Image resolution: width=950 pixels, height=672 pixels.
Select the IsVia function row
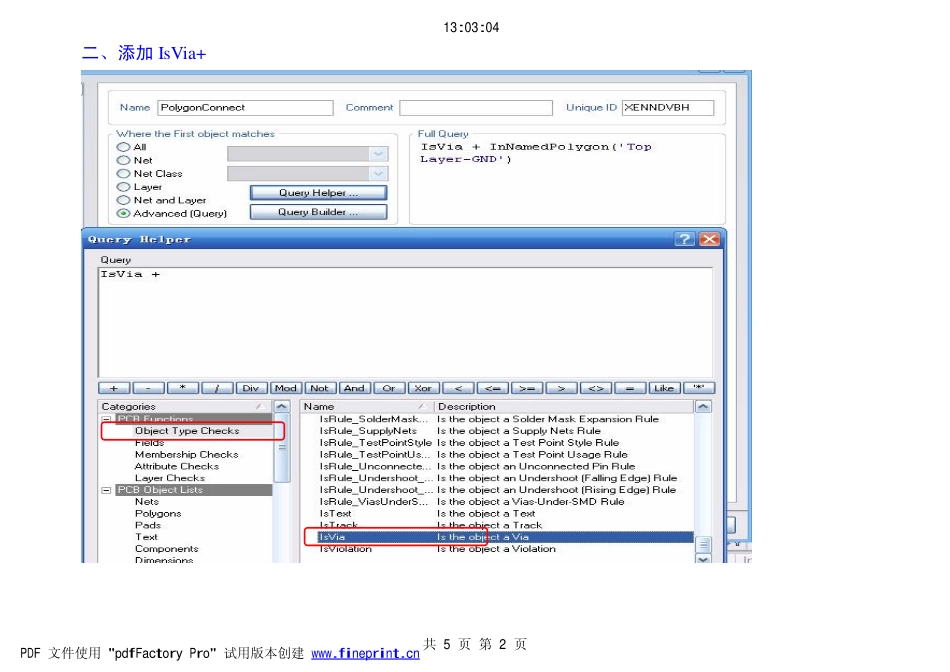(505, 537)
